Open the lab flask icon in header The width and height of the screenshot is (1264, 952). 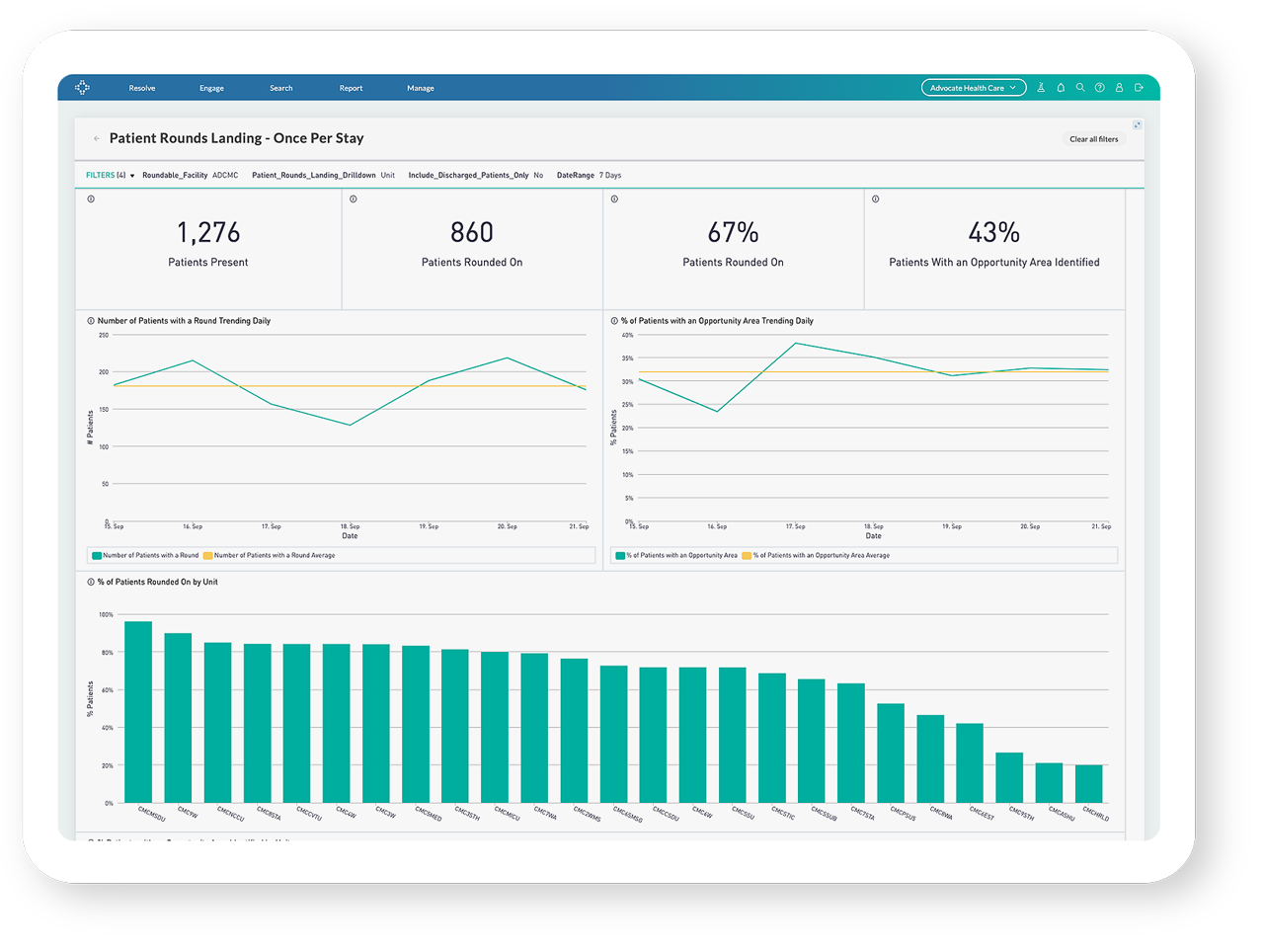1041,88
